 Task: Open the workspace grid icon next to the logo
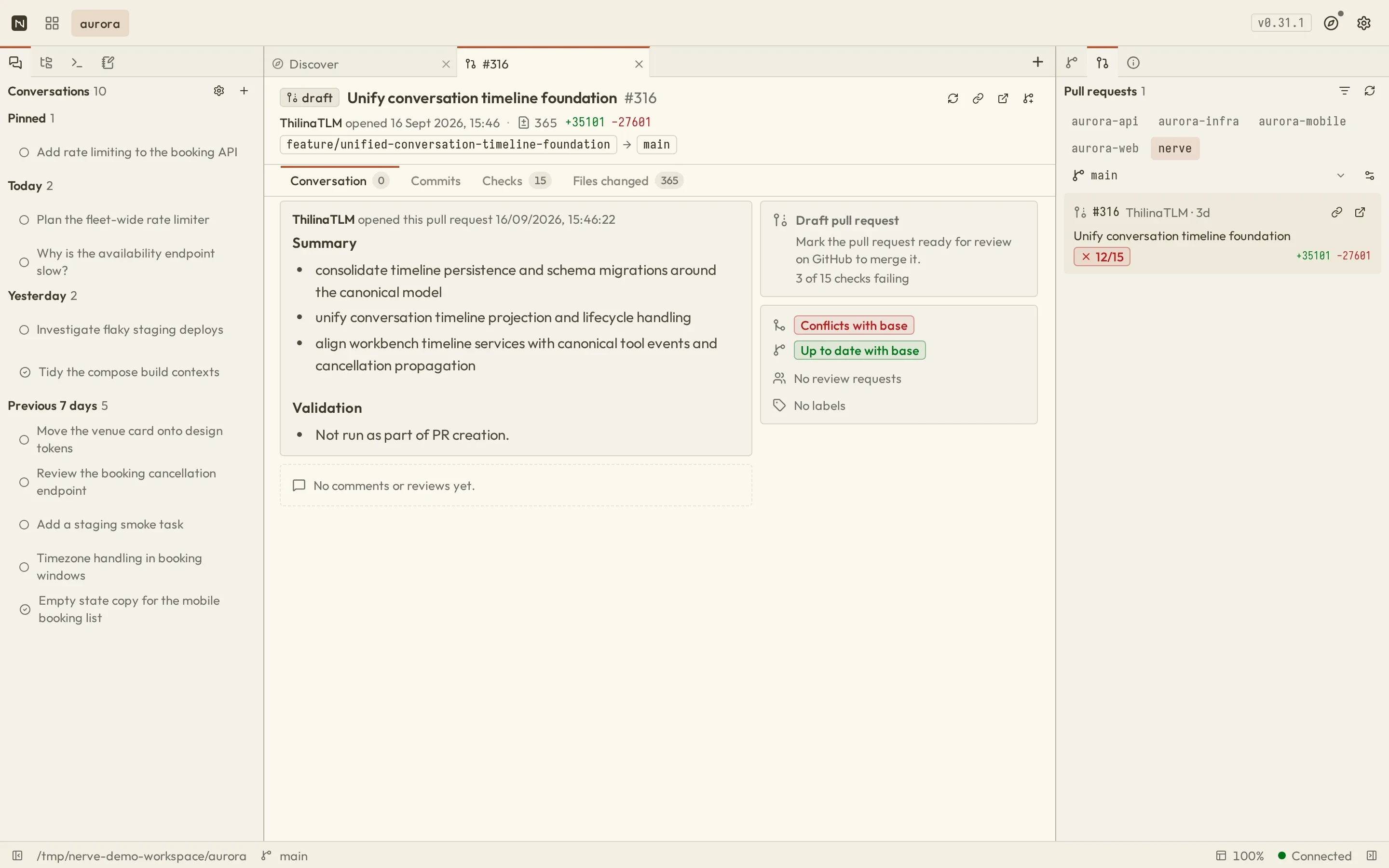point(52,24)
